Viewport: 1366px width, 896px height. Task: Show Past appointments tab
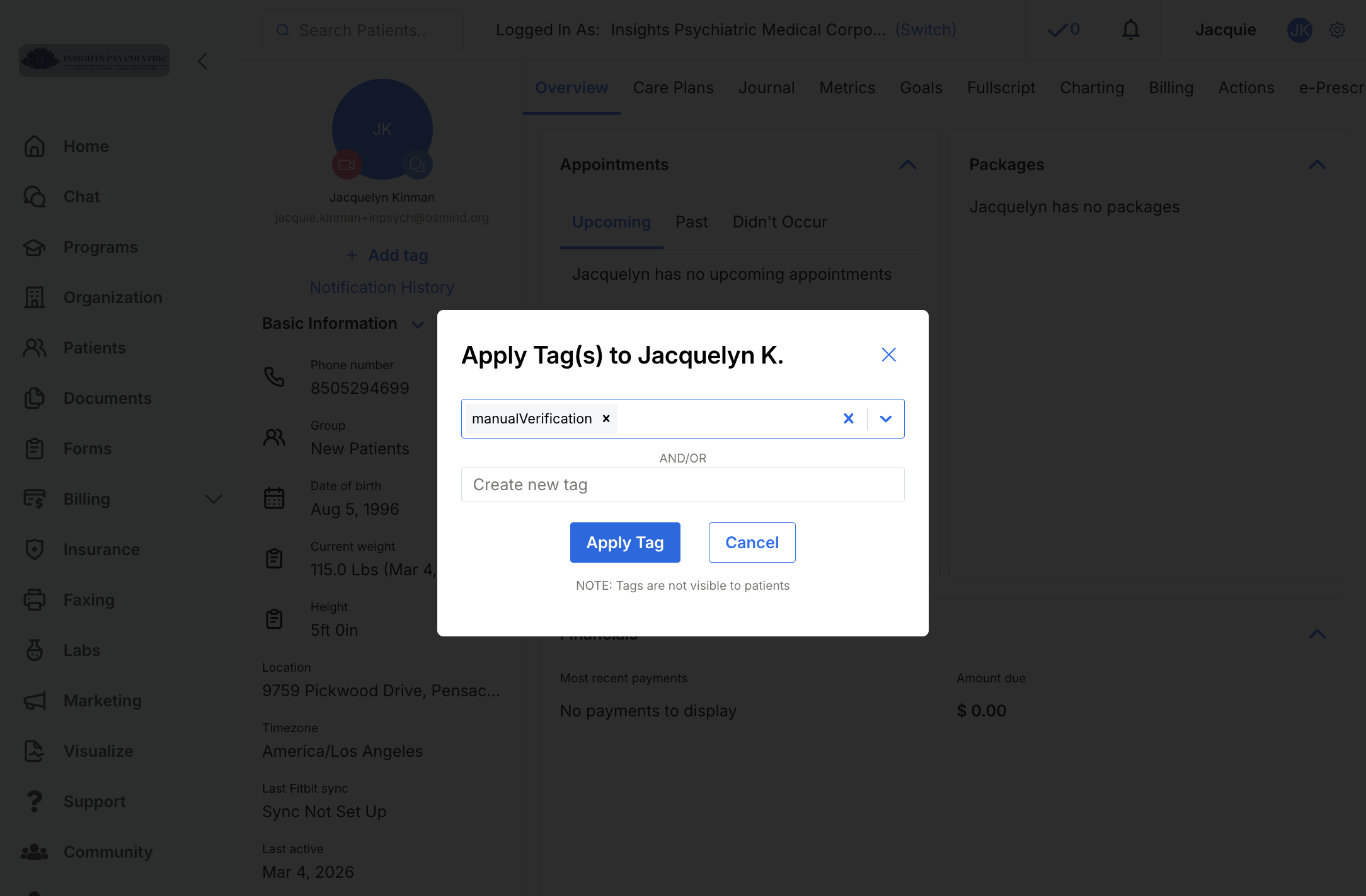[691, 222]
